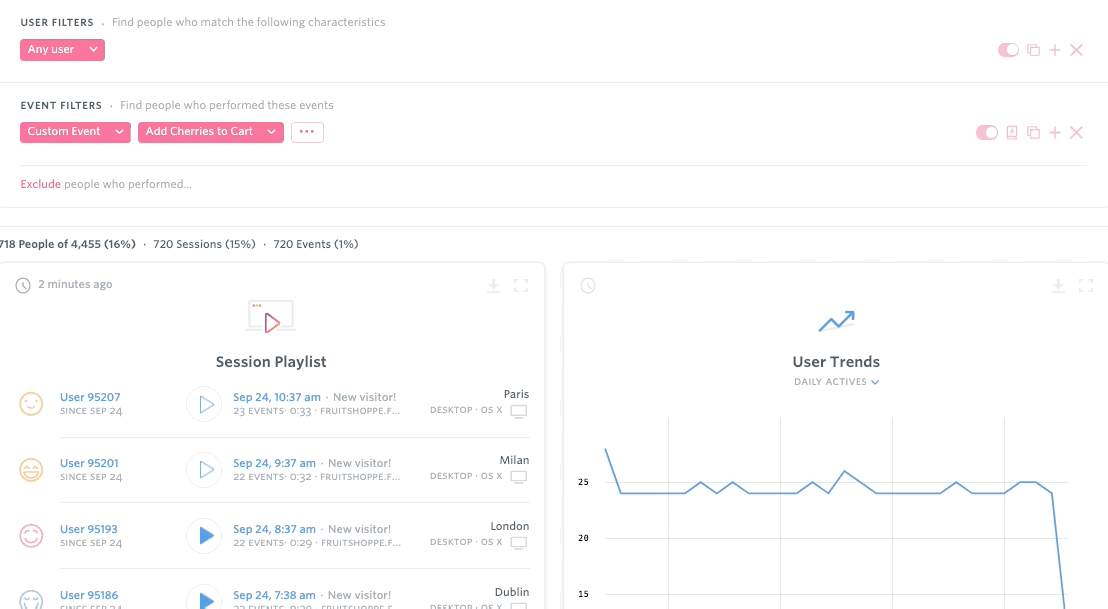Open the Daily Actives selector
The width and height of the screenshot is (1108, 609).
click(x=836, y=382)
